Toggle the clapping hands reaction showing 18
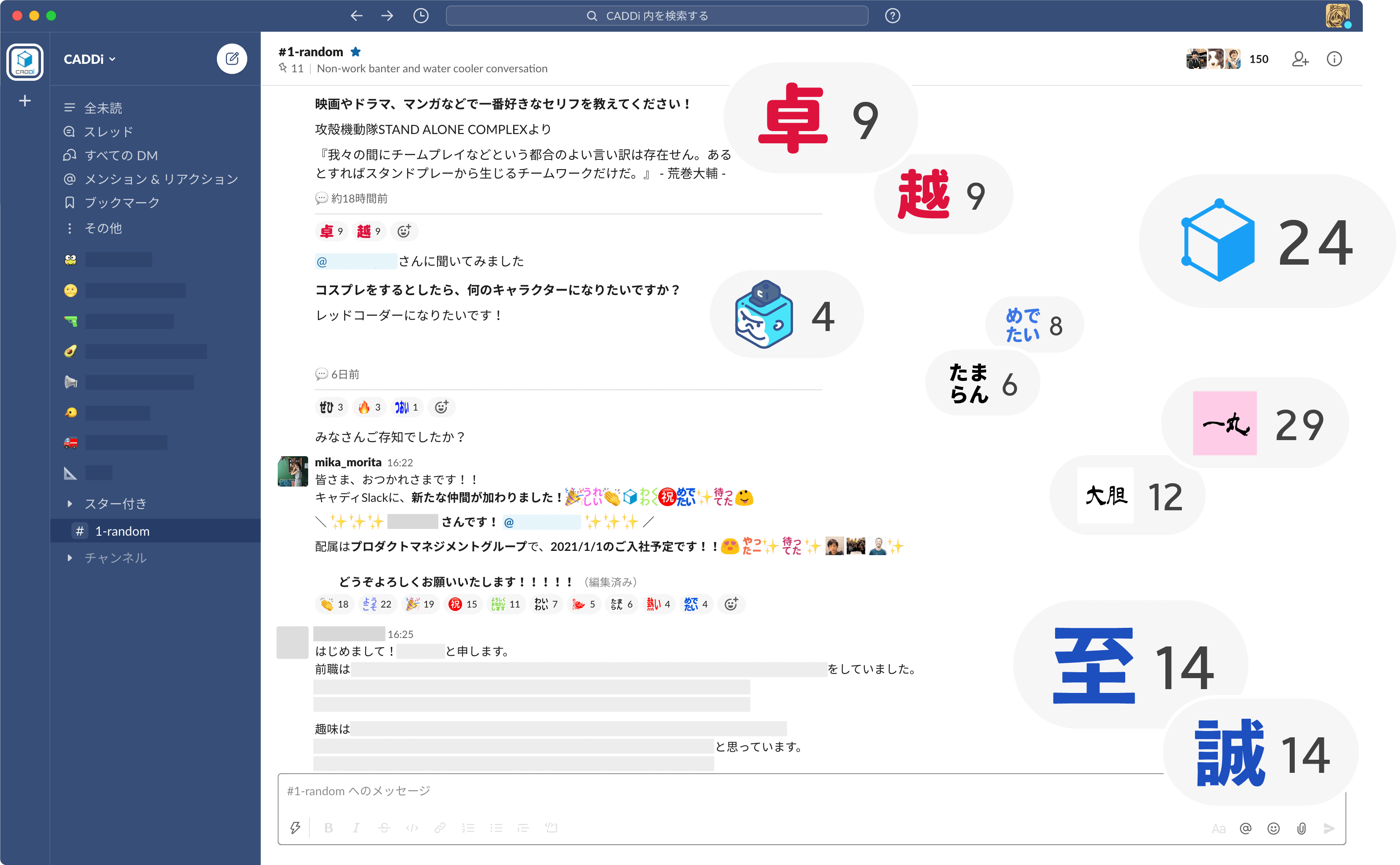Viewport: 1400px width, 865px height. [334, 604]
